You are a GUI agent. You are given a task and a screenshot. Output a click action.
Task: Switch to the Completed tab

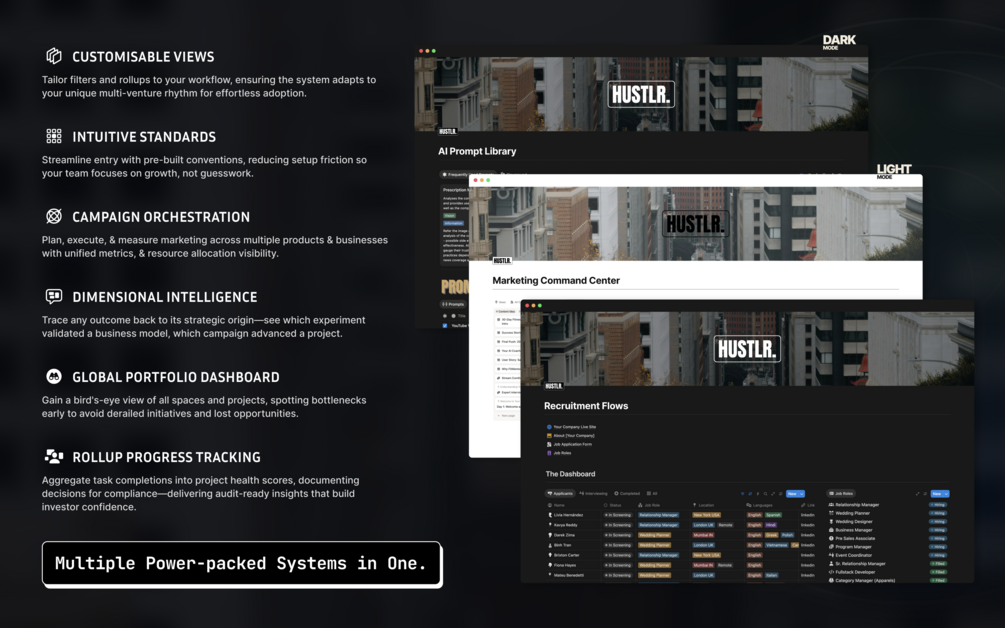tap(627, 493)
